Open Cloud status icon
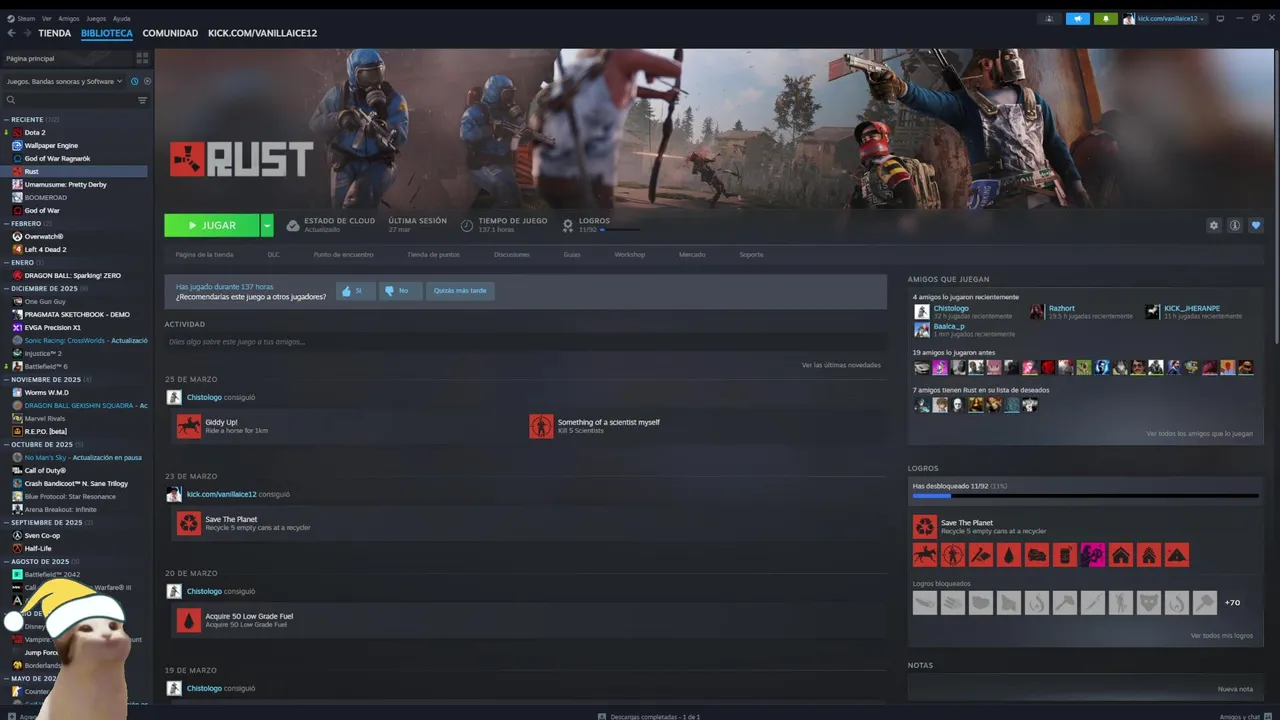The width and height of the screenshot is (1280, 720). (x=293, y=225)
